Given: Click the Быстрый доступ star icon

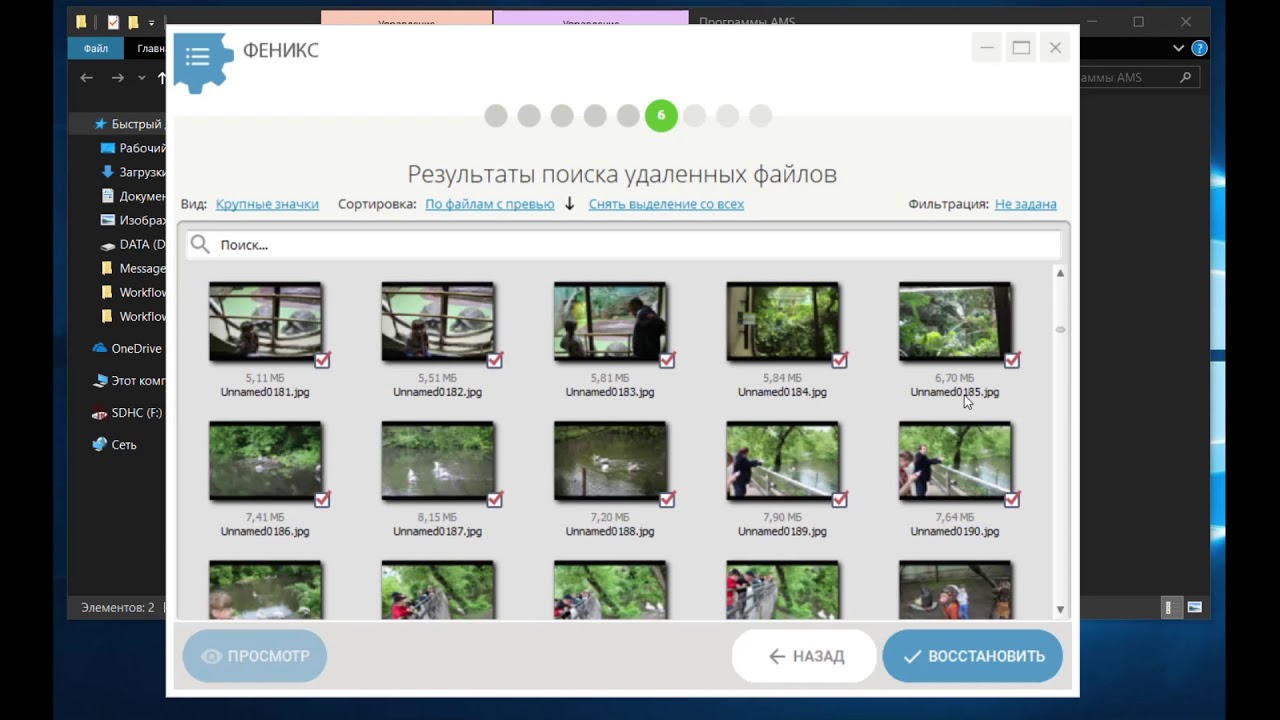Looking at the screenshot, I should click(x=100, y=124).
